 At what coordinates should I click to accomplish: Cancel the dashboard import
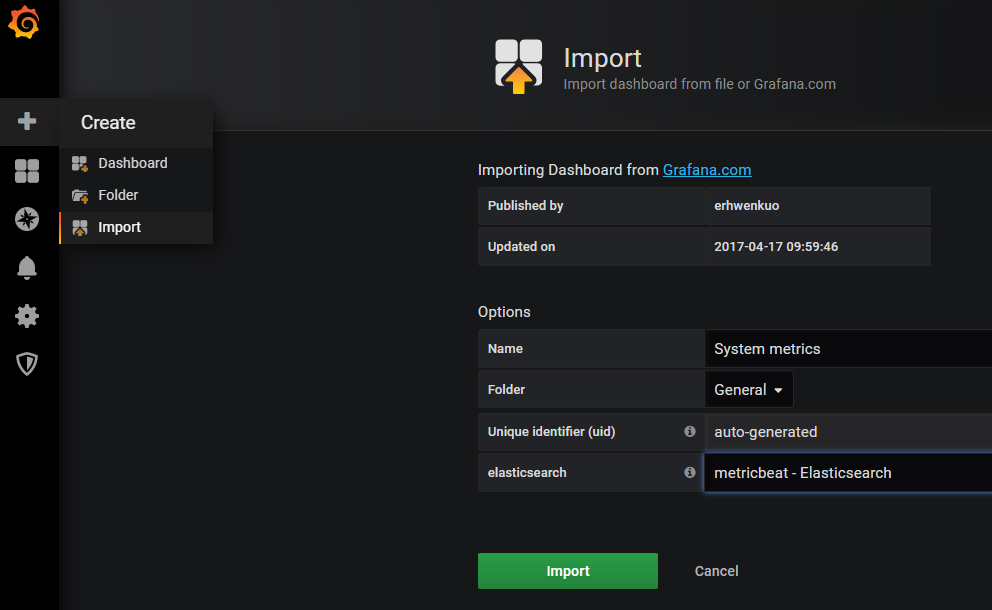tap(716, 571)
